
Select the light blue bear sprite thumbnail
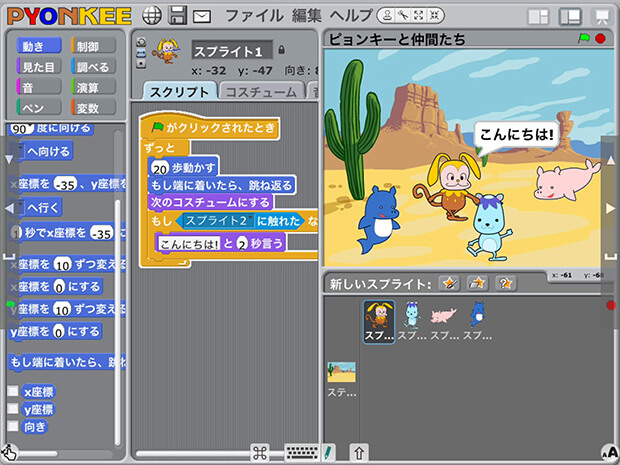tap(412, 322)
